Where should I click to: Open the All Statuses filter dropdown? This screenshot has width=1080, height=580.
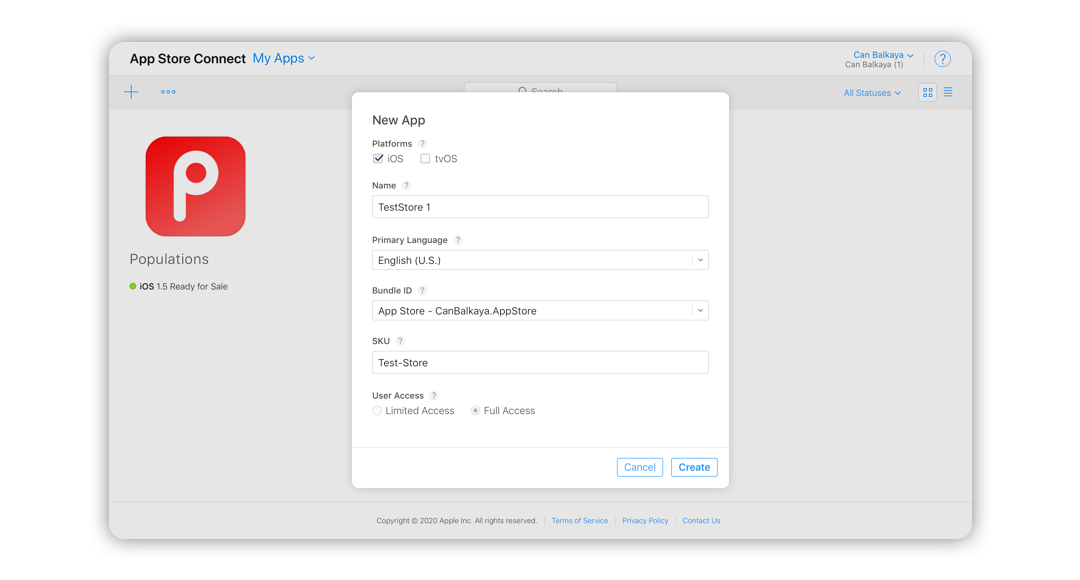tap(872, 93)
